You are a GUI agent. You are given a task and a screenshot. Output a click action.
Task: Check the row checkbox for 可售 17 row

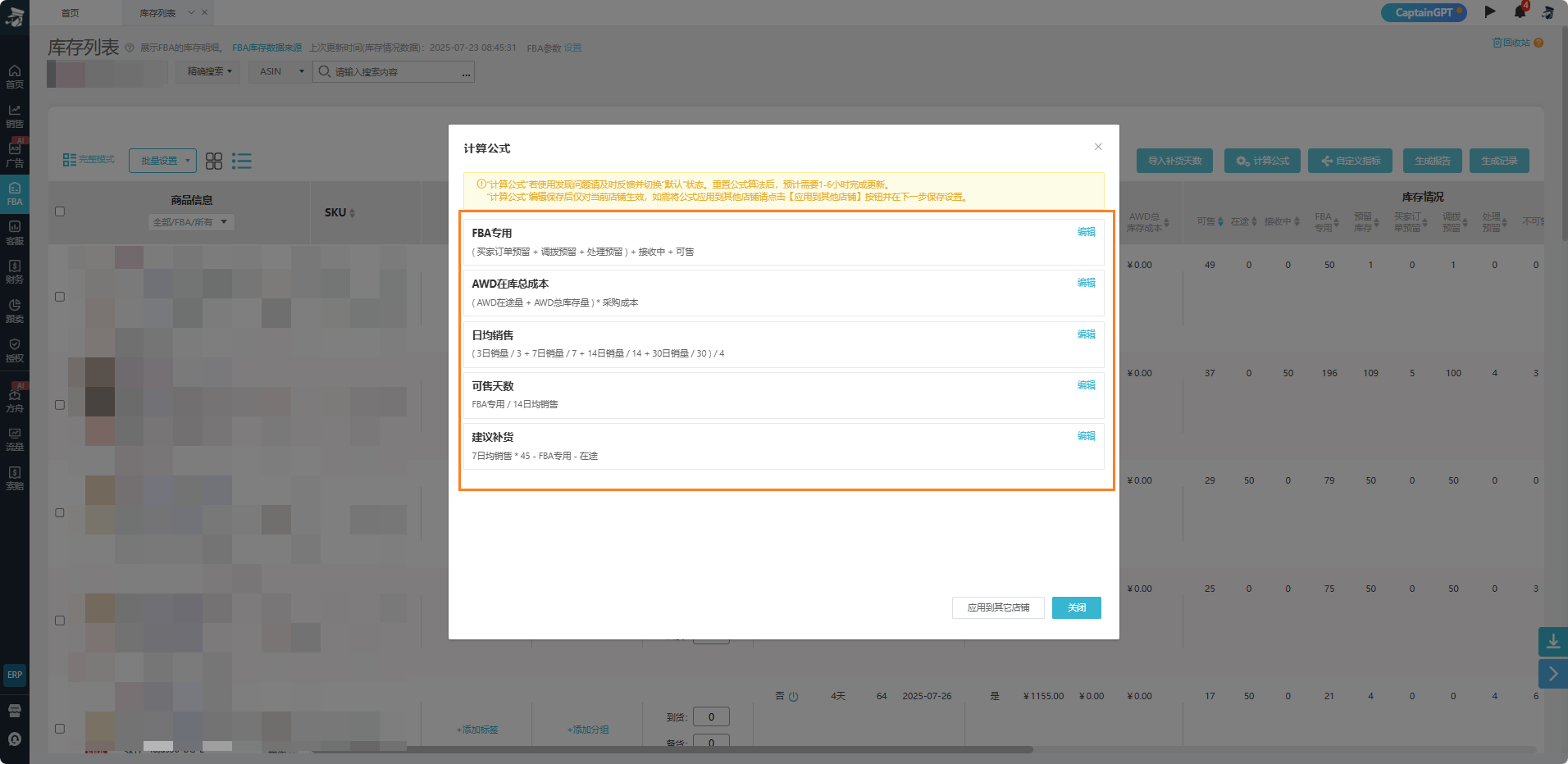point(60,728)
